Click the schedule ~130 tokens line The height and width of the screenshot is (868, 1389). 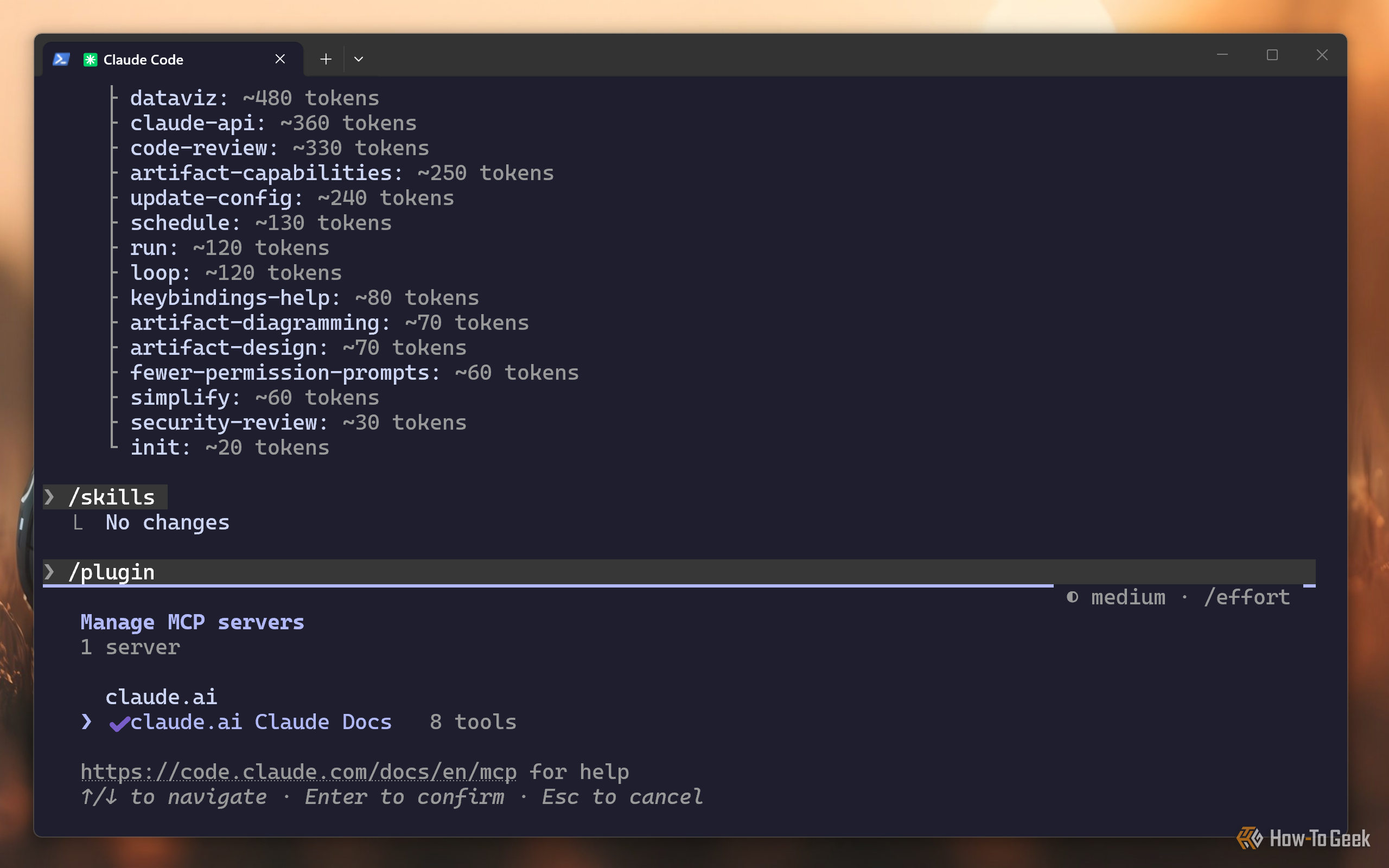(261, 224)
